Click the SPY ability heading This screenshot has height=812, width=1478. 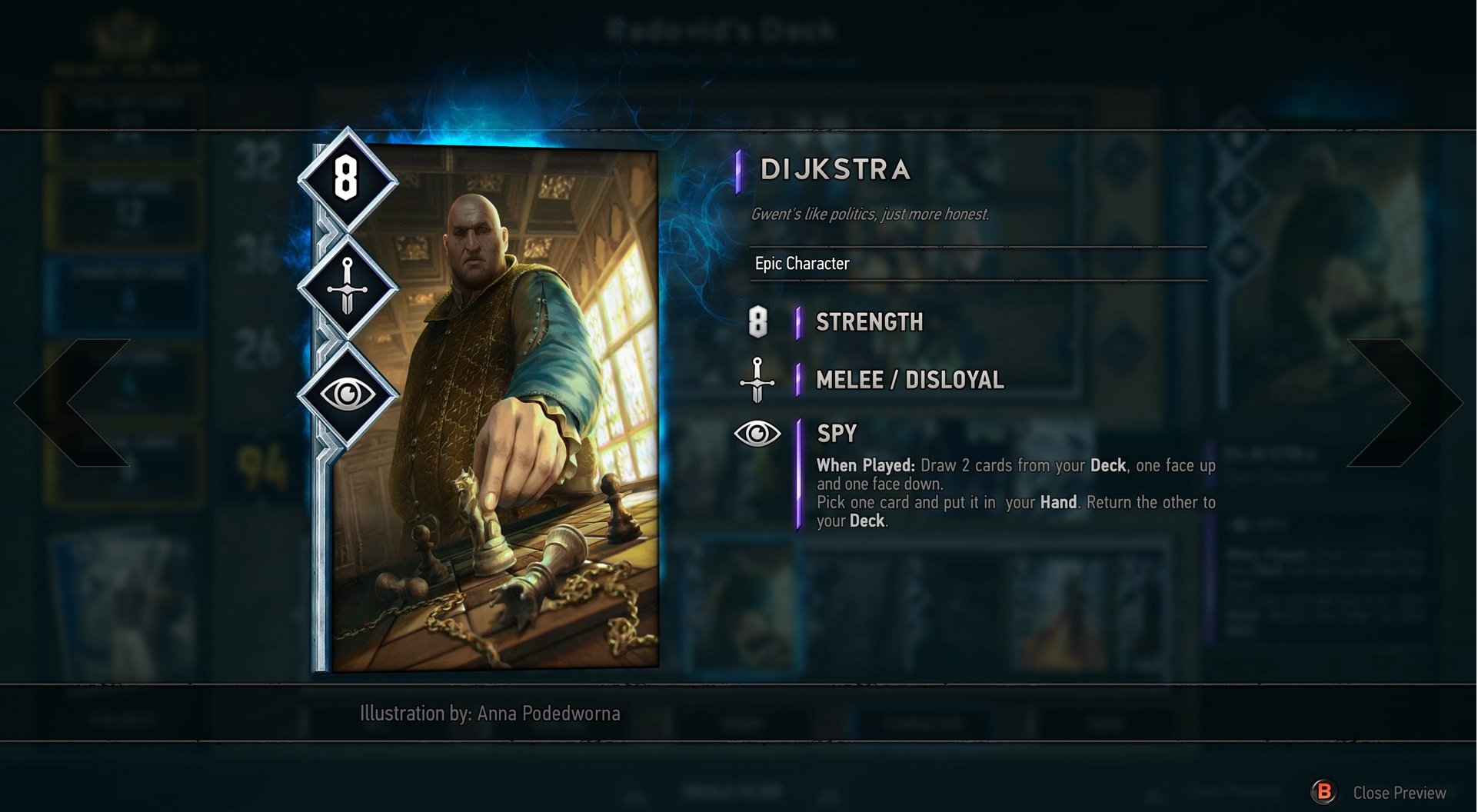(837, 434)
